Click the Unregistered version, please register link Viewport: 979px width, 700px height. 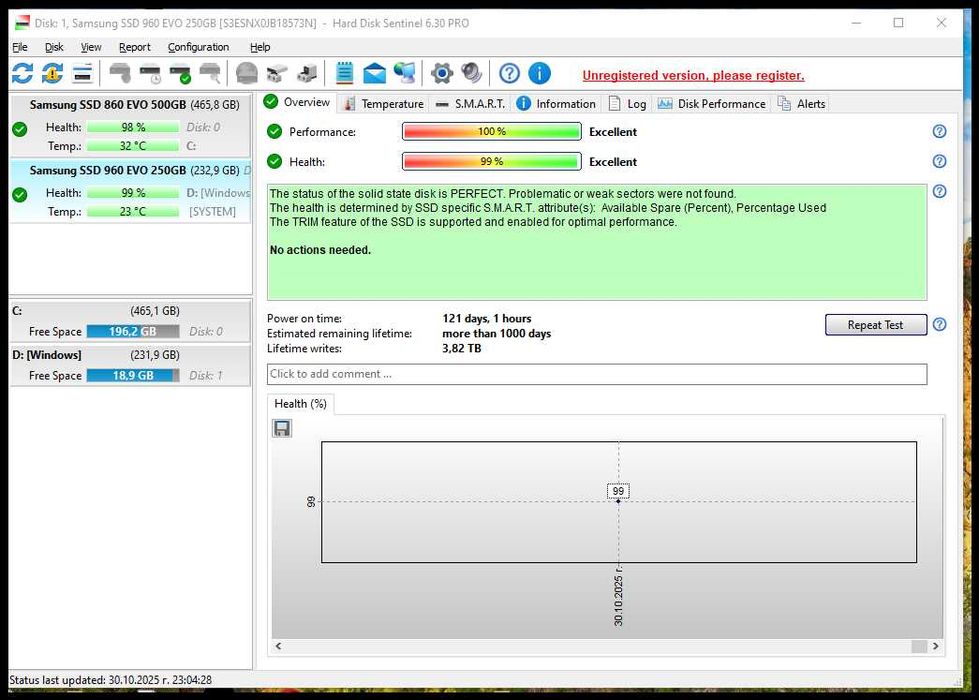693,76
